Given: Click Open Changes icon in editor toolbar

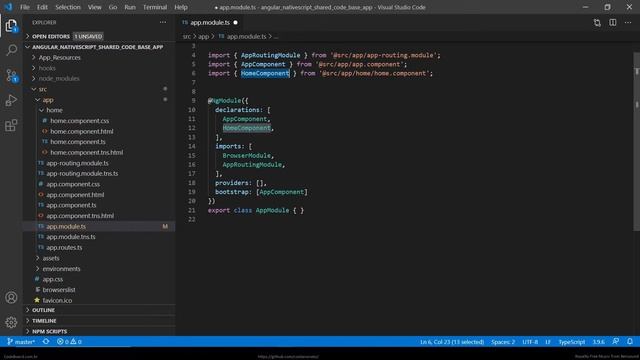Looking at the screenshot, I should 597,22.
